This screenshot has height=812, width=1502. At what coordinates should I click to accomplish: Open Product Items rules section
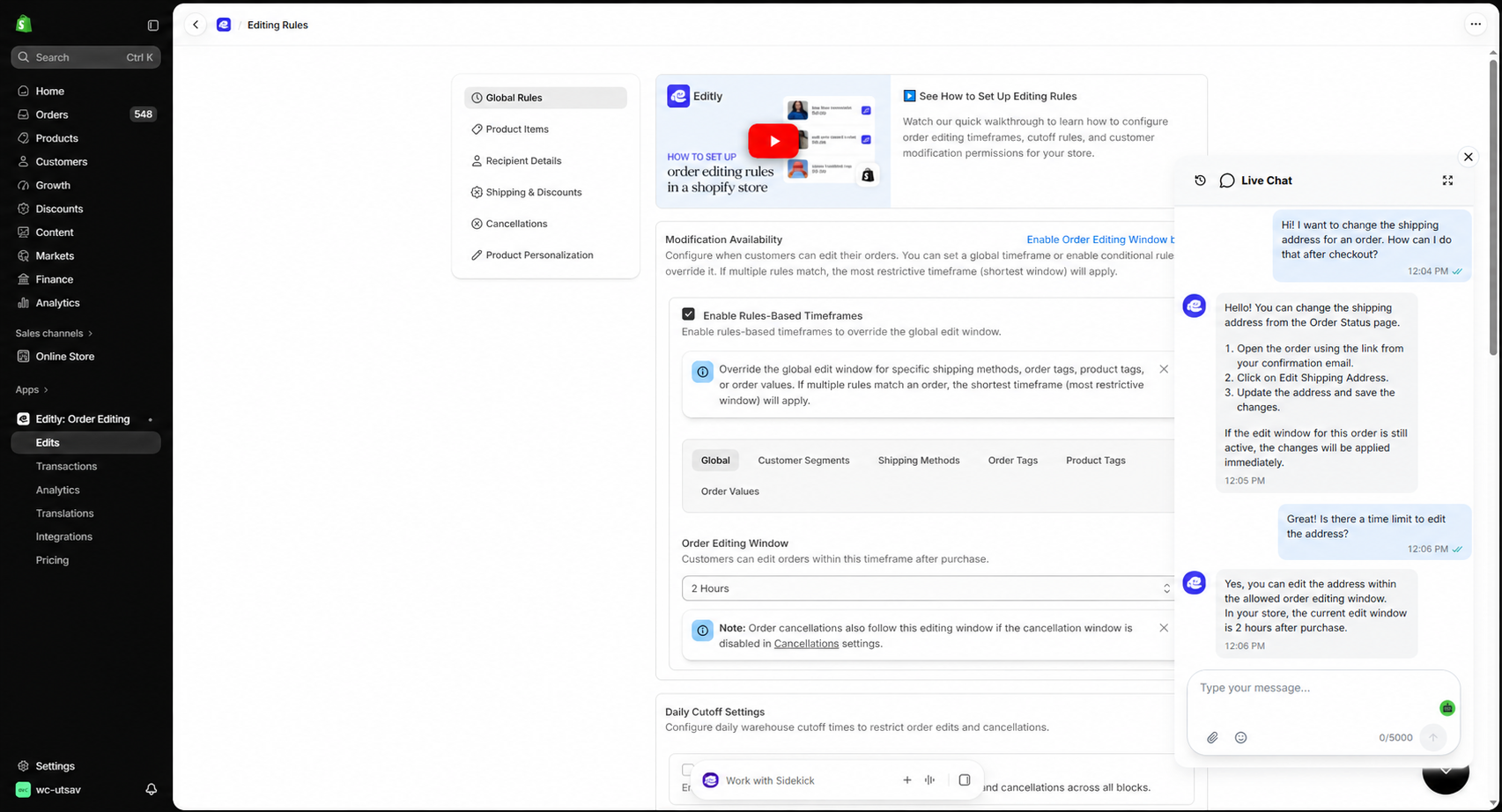coord(545,129)
